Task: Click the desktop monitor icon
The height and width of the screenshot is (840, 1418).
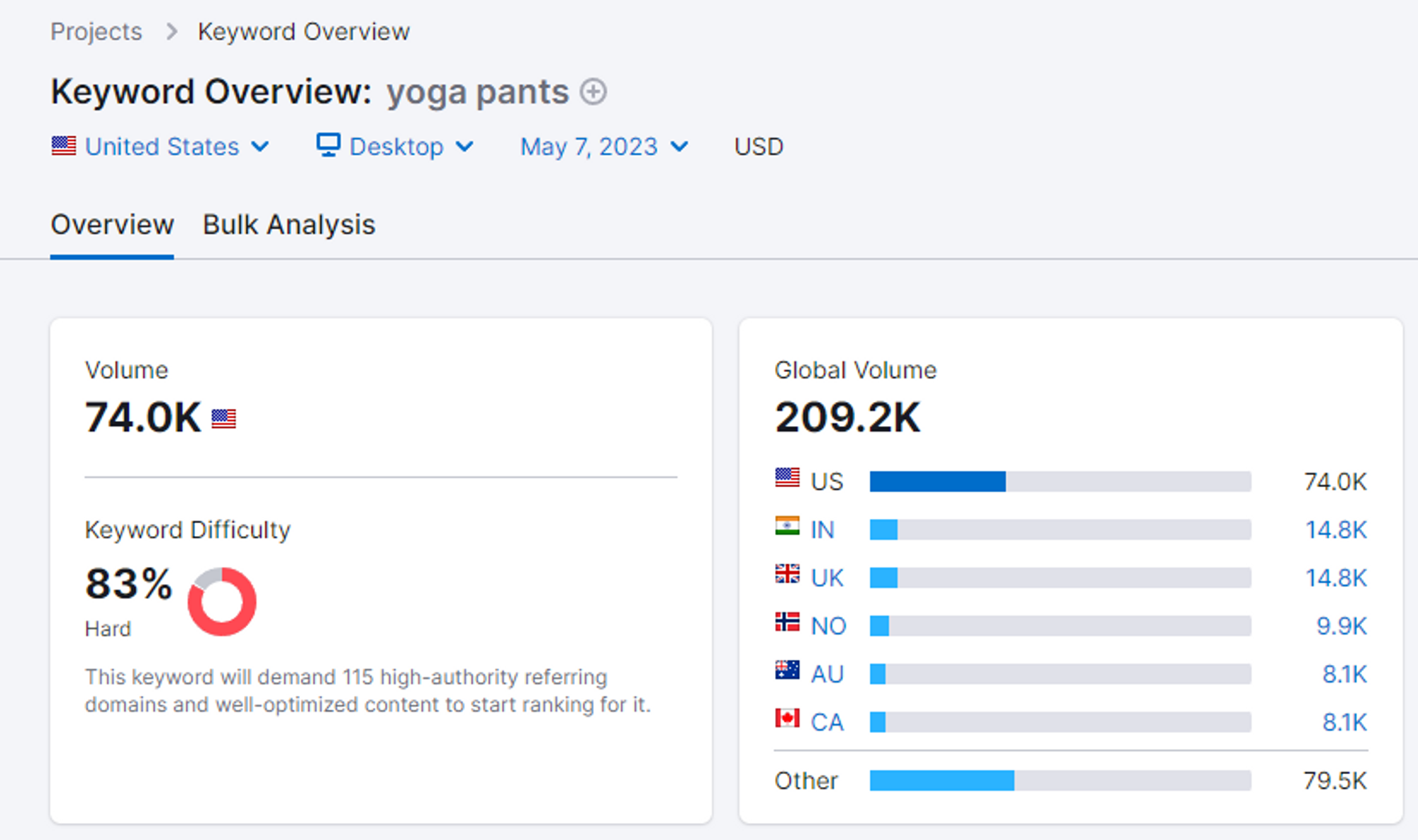Action: point(328,145)
